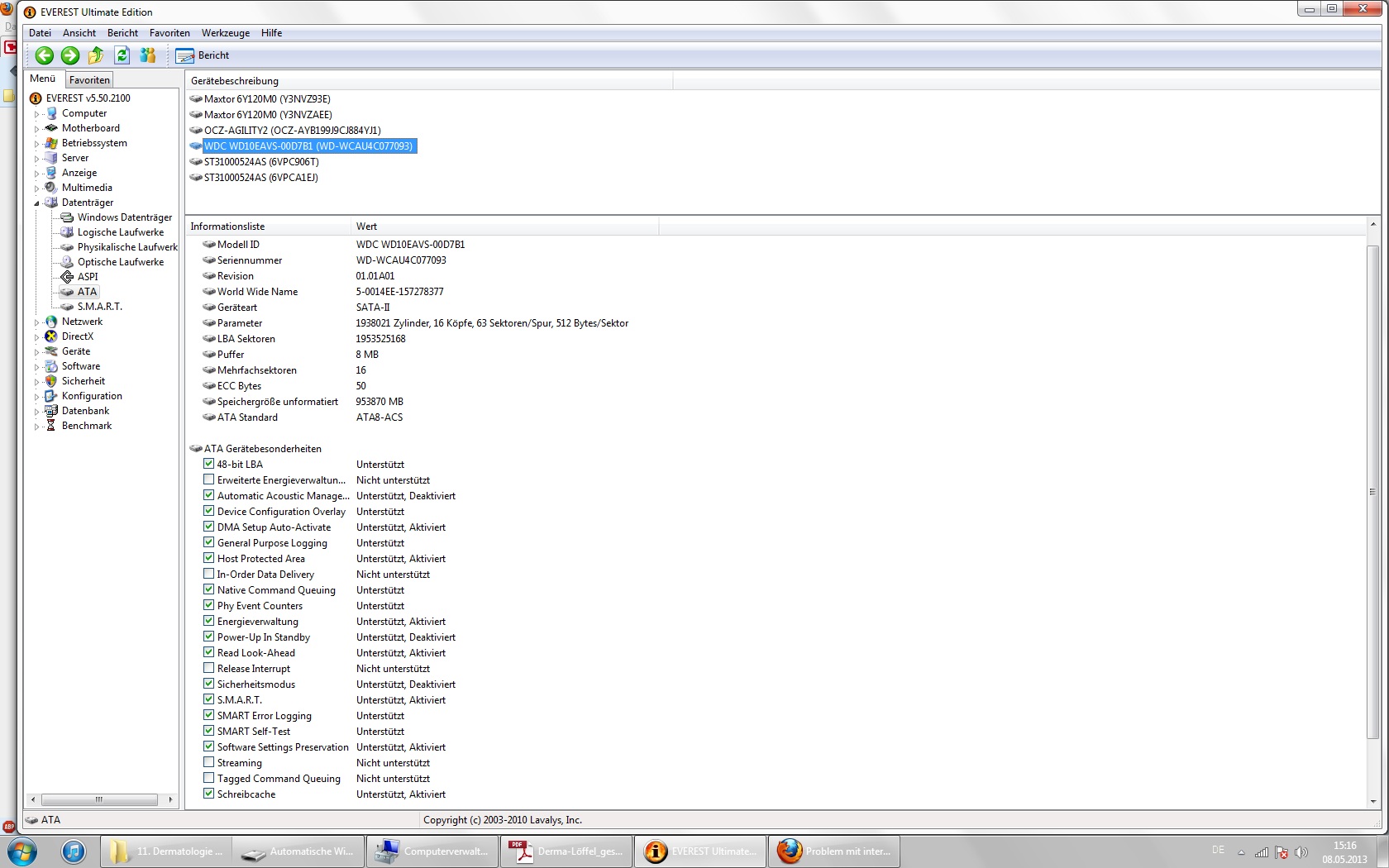The height and width of the screenshot is (868, 1389).
Task: Select the first Maxtor 6Y120M0 (Y3NVZ93E) drive
Action: point(267,99)
